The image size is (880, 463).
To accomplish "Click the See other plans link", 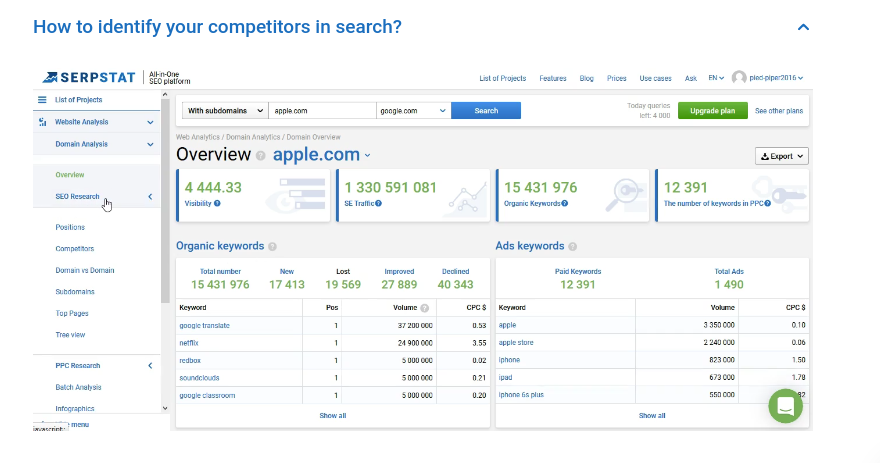I will coord(778,111).
